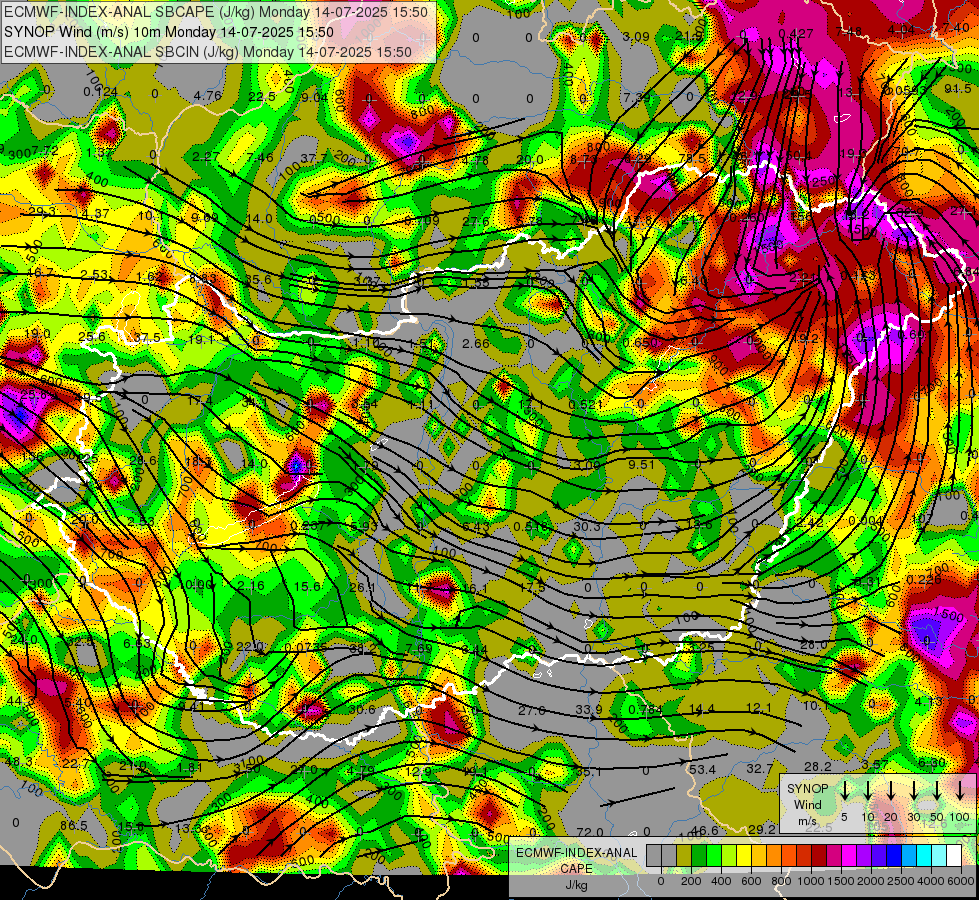Viewport: 979px width, 900px height.
Task: Click the wind legend arrow labeled 100
Action: [x=960, y=791]
